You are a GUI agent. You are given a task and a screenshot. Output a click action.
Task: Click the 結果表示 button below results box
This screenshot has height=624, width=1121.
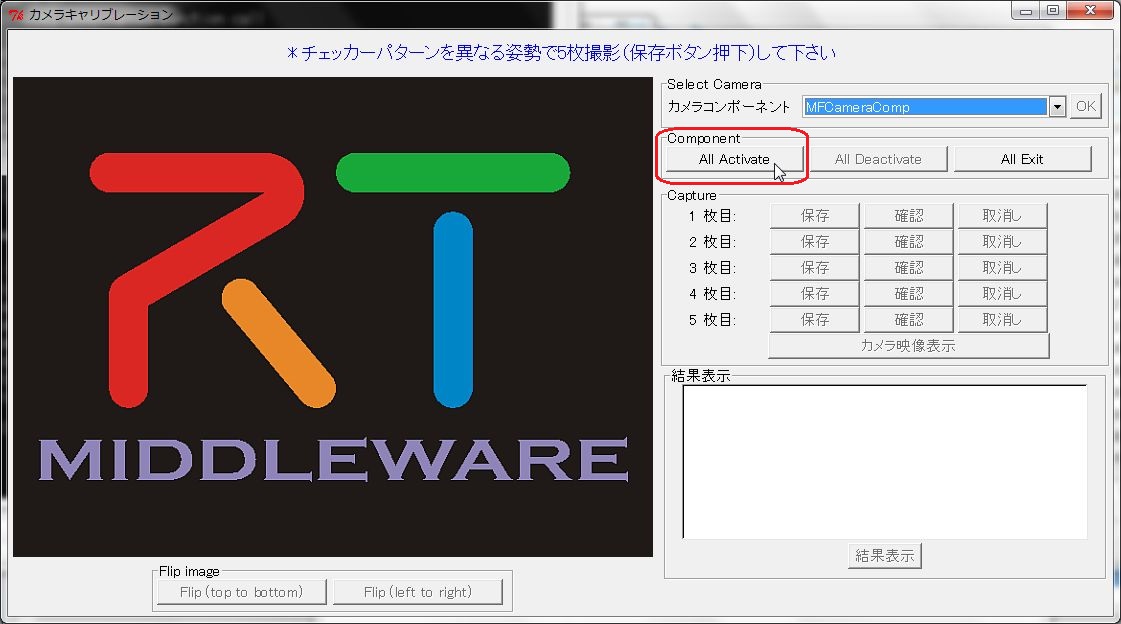[x=884, y=555]
